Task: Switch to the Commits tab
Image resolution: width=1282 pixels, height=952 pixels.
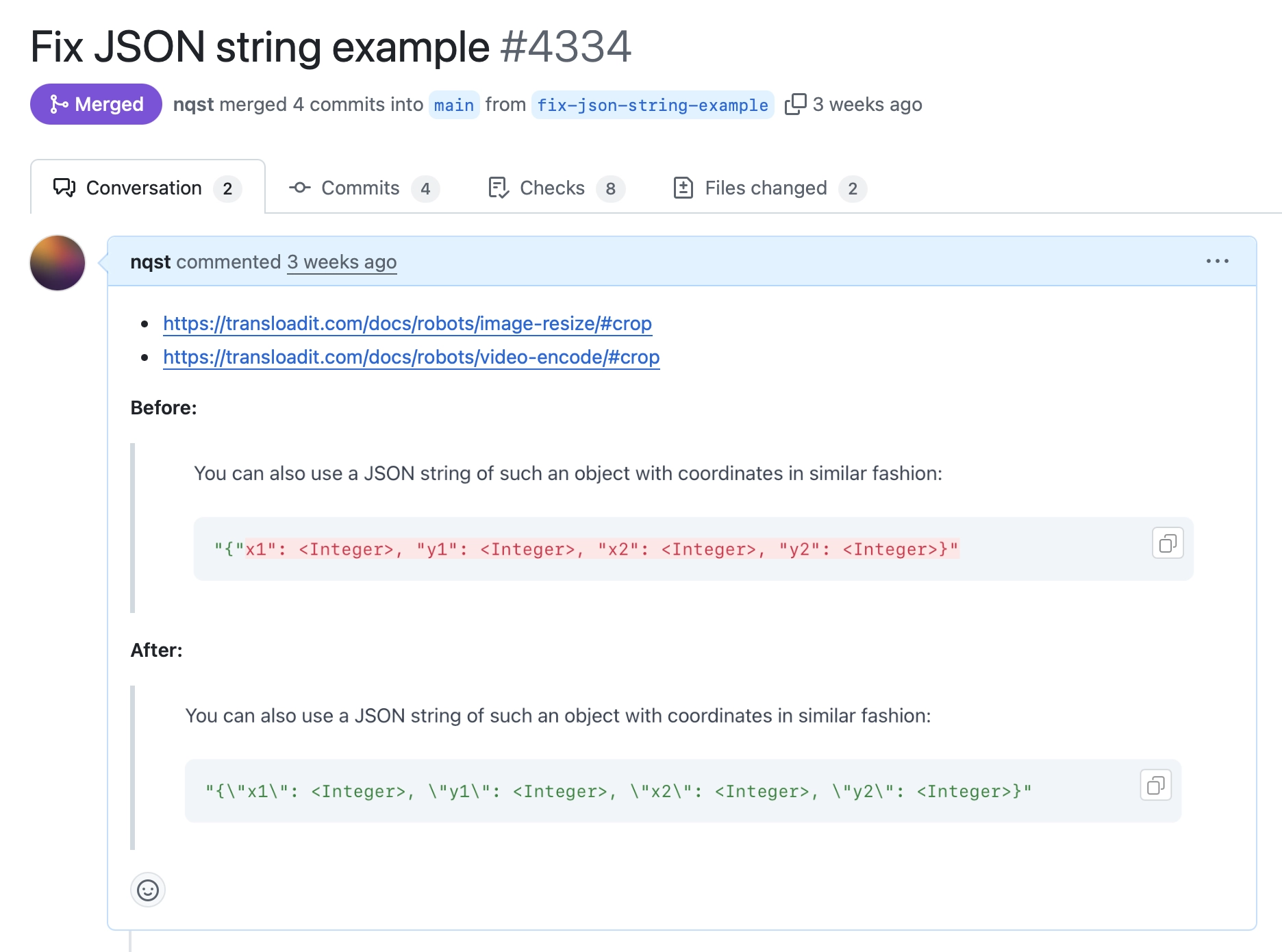Action: click(x=360, y=188)
